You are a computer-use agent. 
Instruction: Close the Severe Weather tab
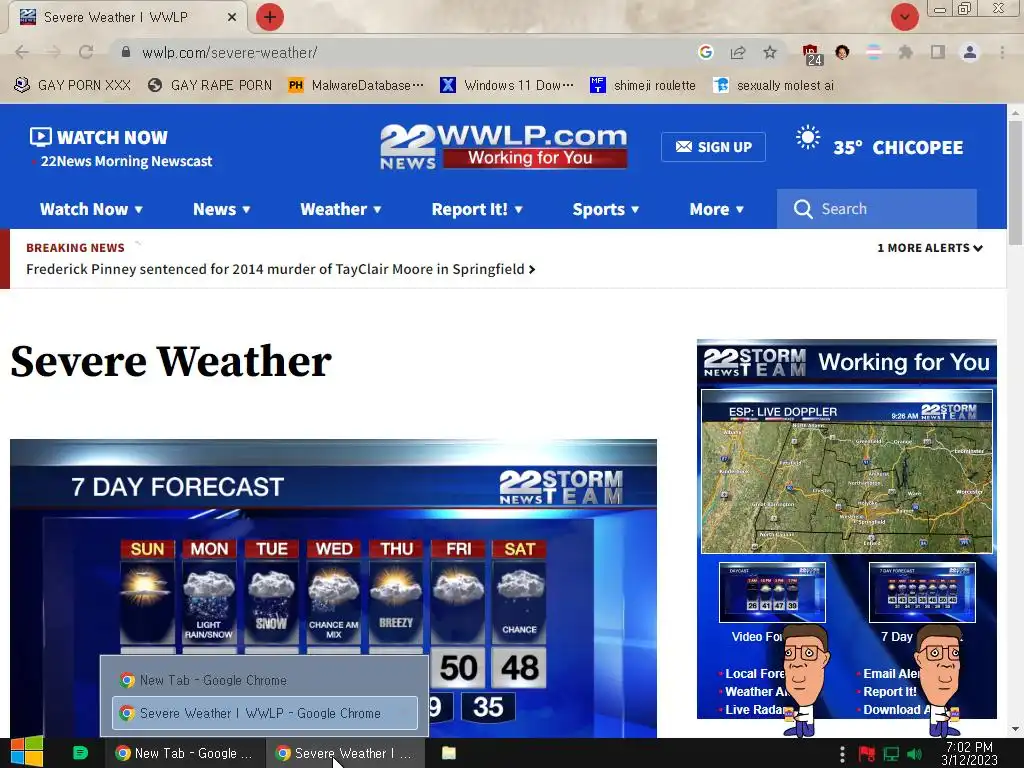pyautogui.click(x=231, y=18)
